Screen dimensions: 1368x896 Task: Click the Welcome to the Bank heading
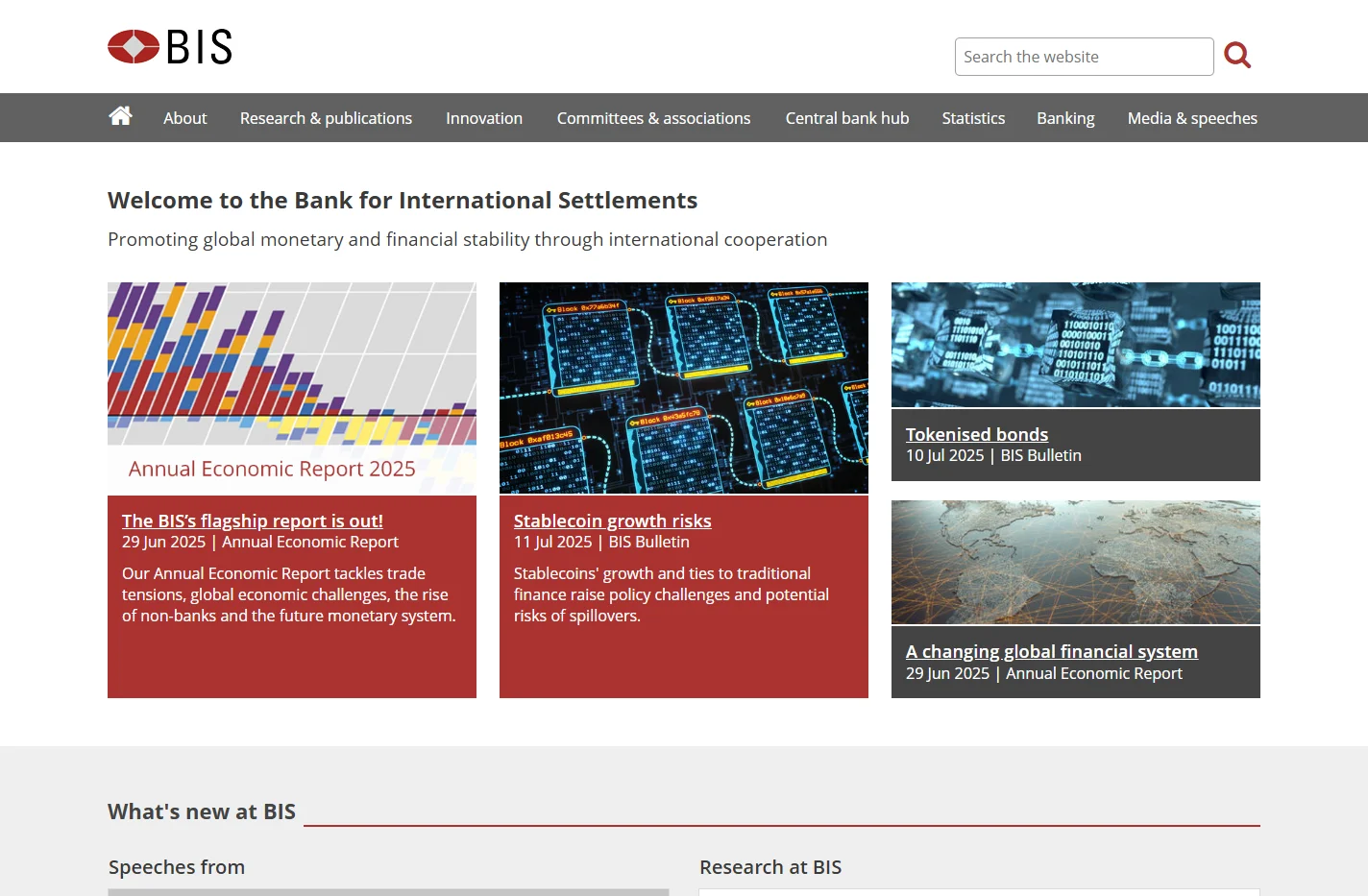pos(403,200)
